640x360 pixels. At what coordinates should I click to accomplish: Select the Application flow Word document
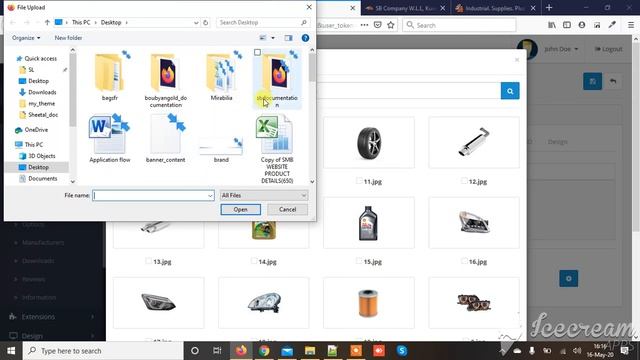tap(110, 139)
